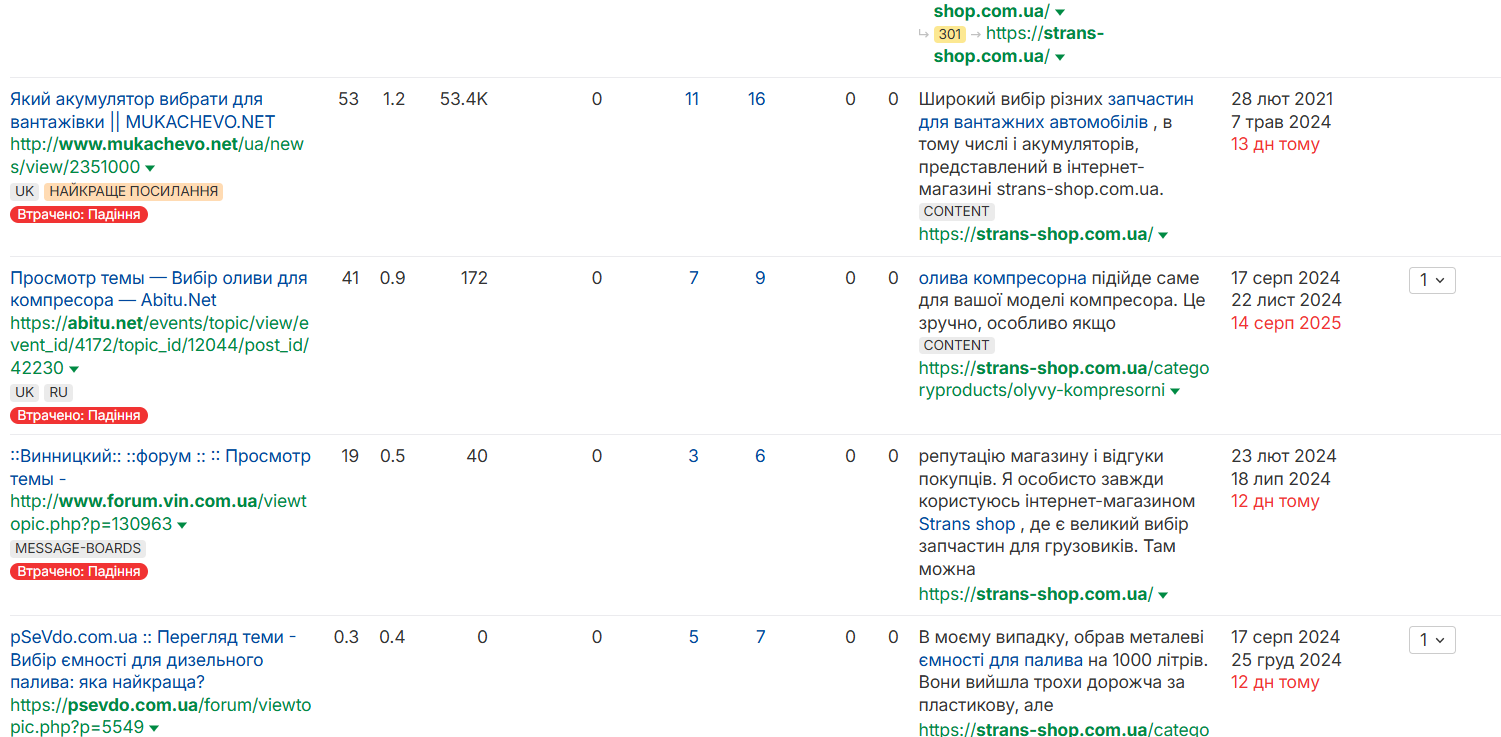1501x737 pixels.
Task: Open strans-shop.com.ua target URL in mukachevo row
Action: coord(1036,234)
